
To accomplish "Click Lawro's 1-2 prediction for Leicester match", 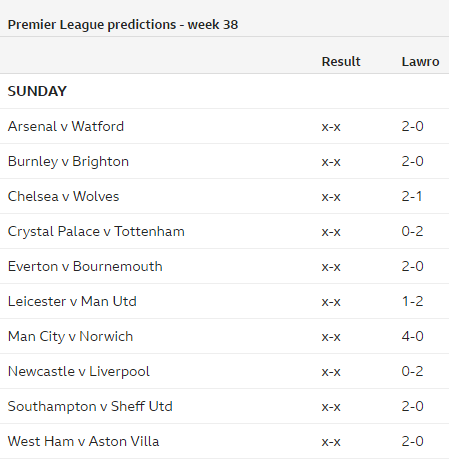I will (x=412, y=301).
